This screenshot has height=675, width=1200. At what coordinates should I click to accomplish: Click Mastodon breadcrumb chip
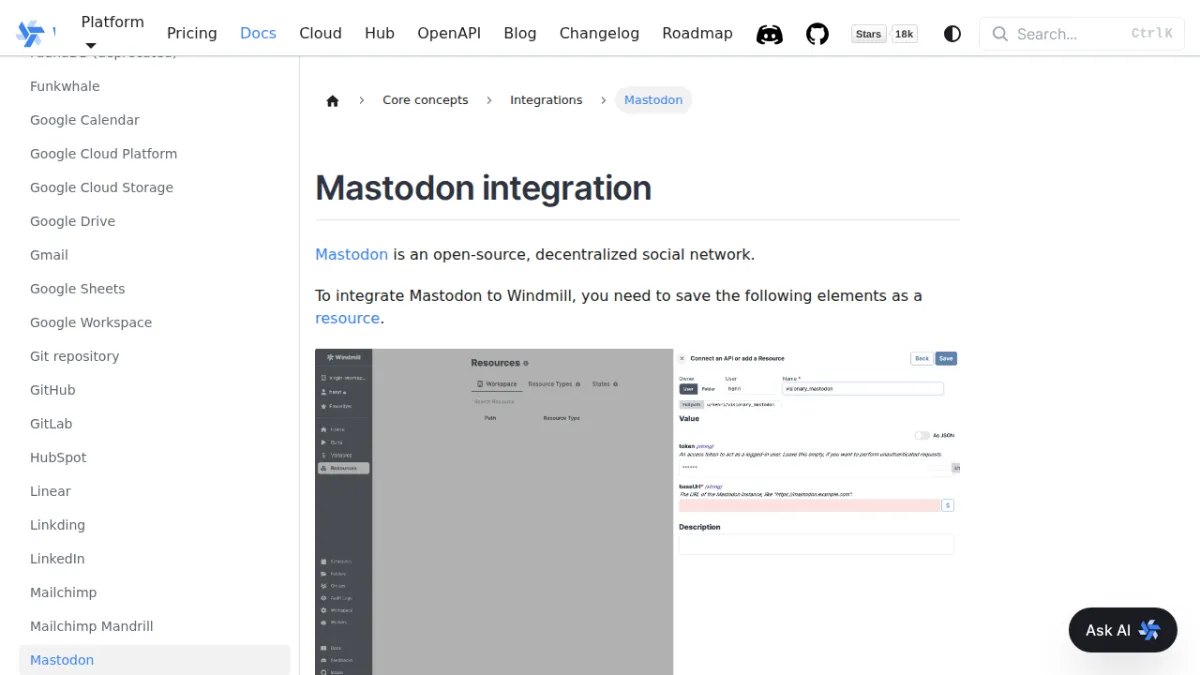[653, 100]
